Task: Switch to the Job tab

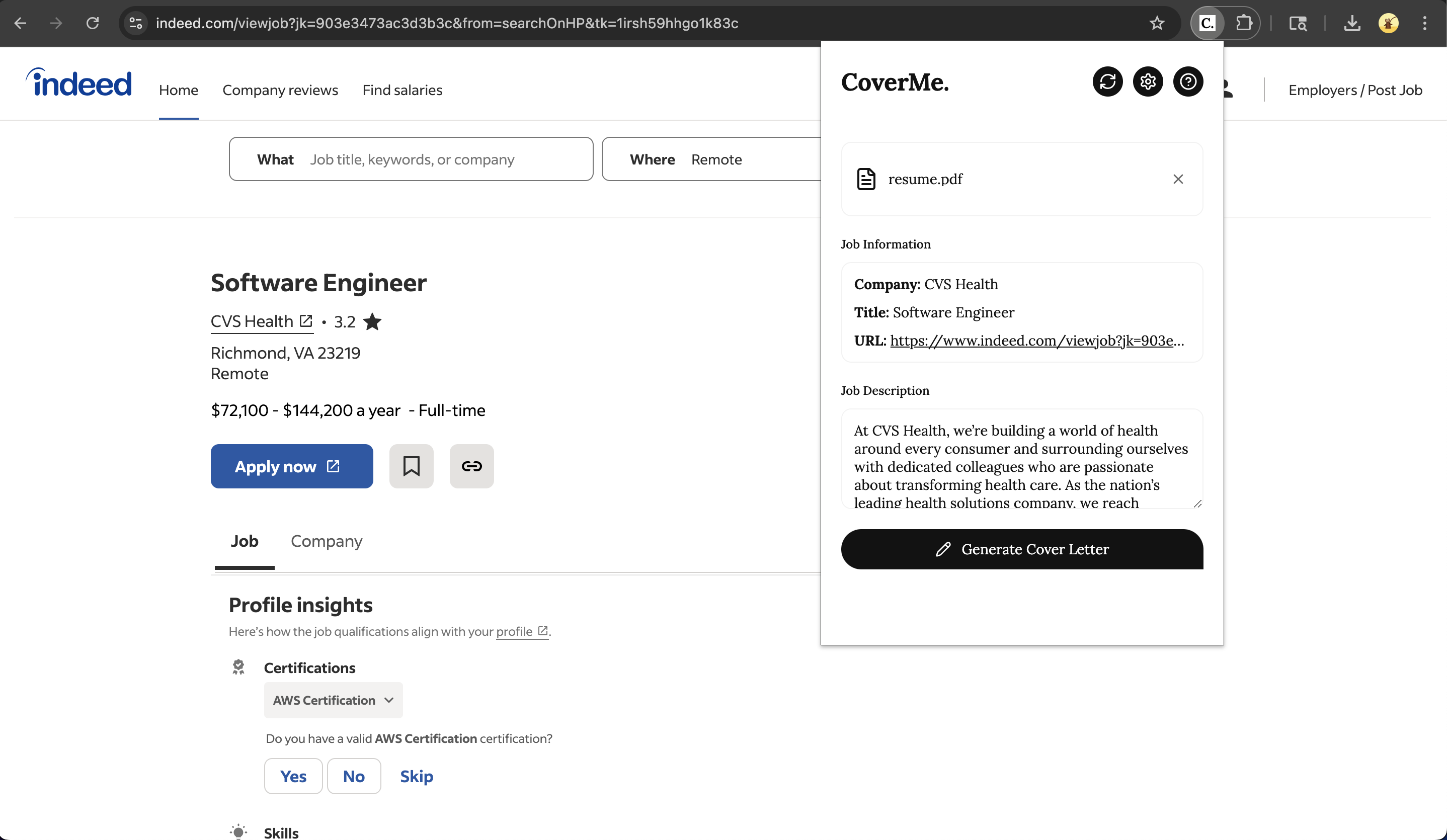Action: (245, 541)
